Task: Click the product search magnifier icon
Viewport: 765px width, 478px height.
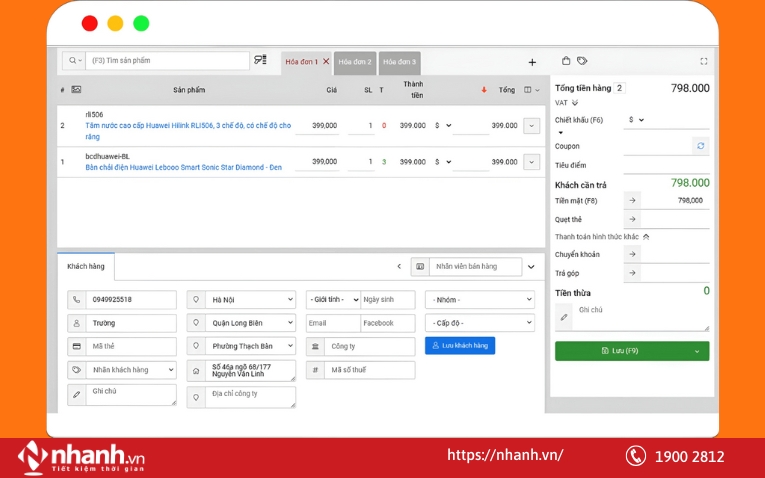Action: pyautogui.click(x=73, y=60)
